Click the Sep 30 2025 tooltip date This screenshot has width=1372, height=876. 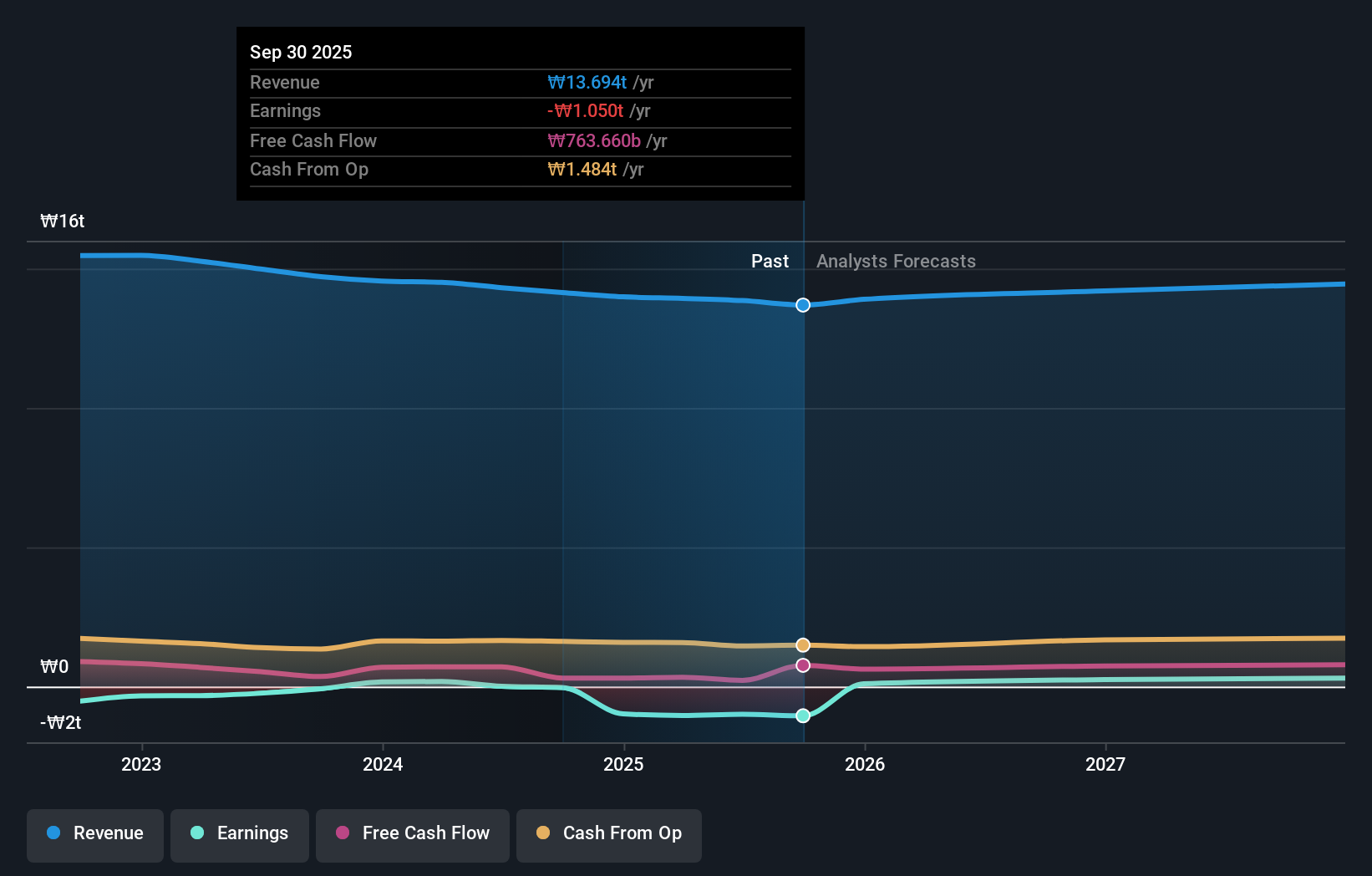[x=301, y=52]
